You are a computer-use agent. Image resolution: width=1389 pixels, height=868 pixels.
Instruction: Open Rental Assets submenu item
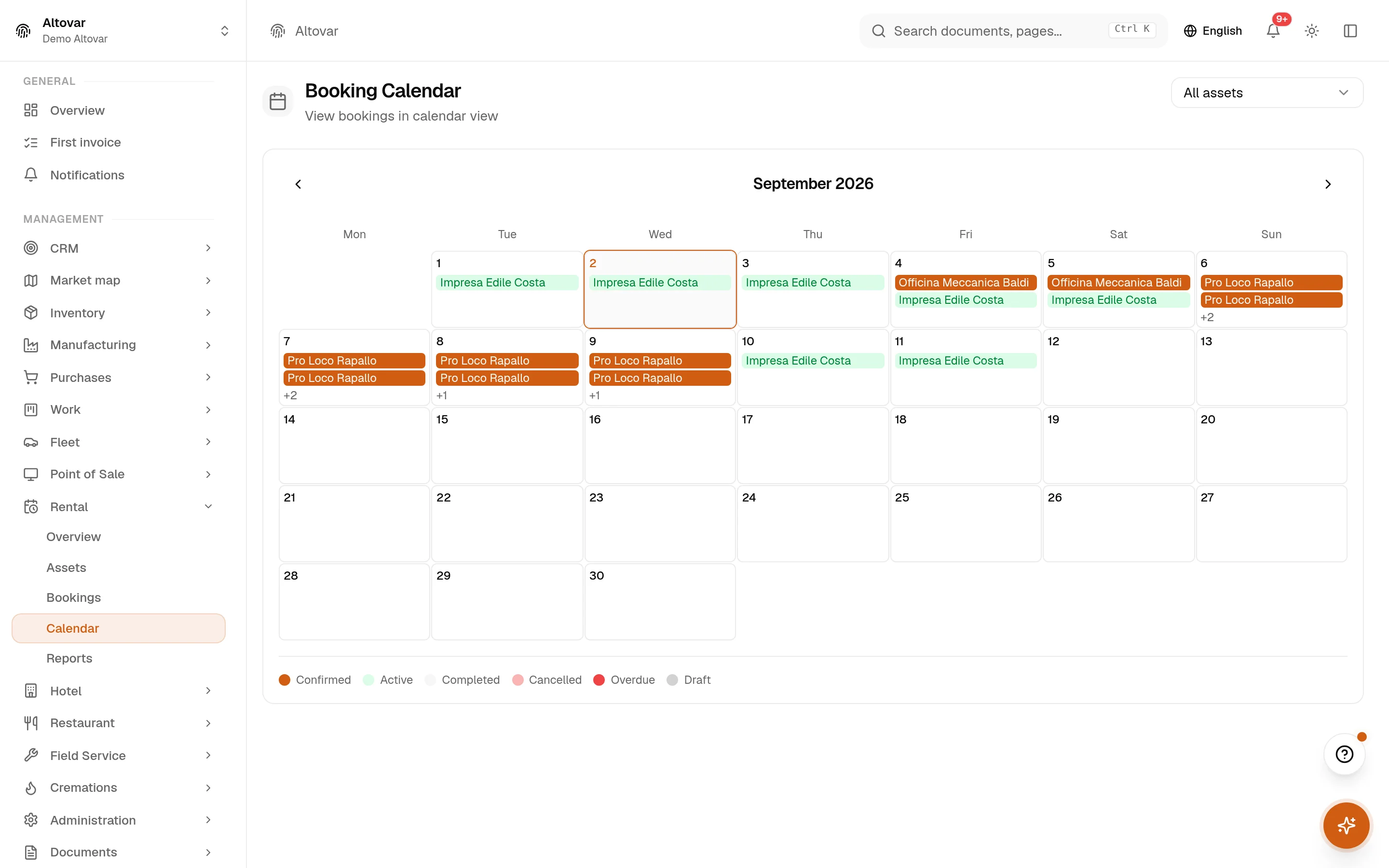click(x=118, y=567)
